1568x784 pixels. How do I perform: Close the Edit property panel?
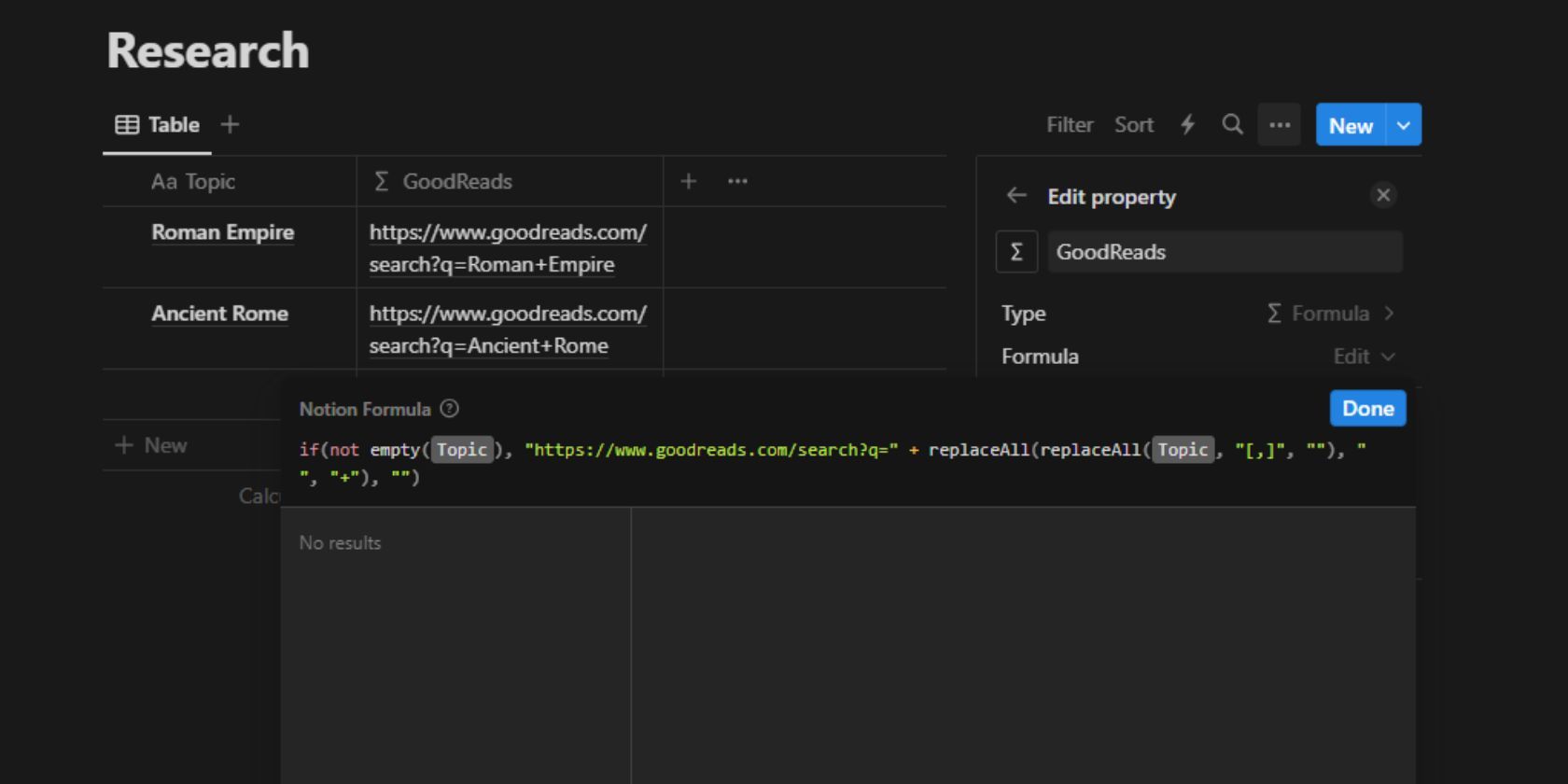pyautogui.click(x=1382, y=195)
